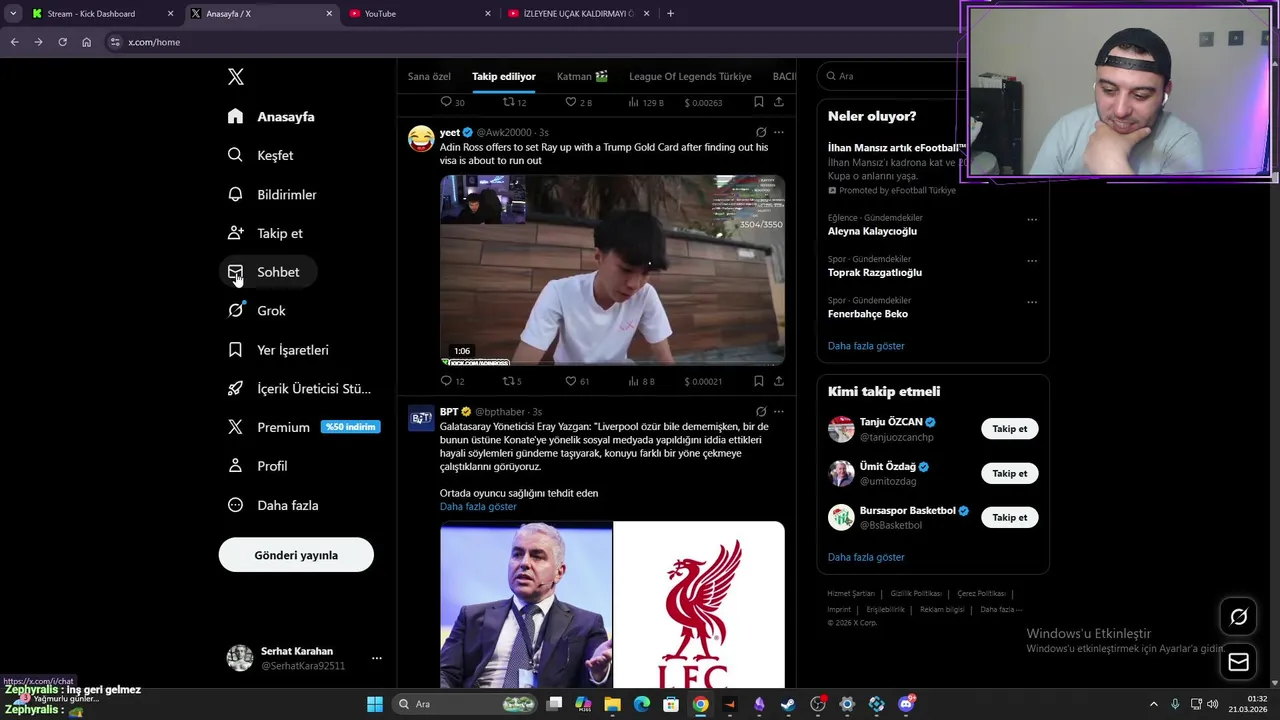Switch to YouTube browser tab
Image resolution: width=1280 pixels, height=720 pixels.
420,14
